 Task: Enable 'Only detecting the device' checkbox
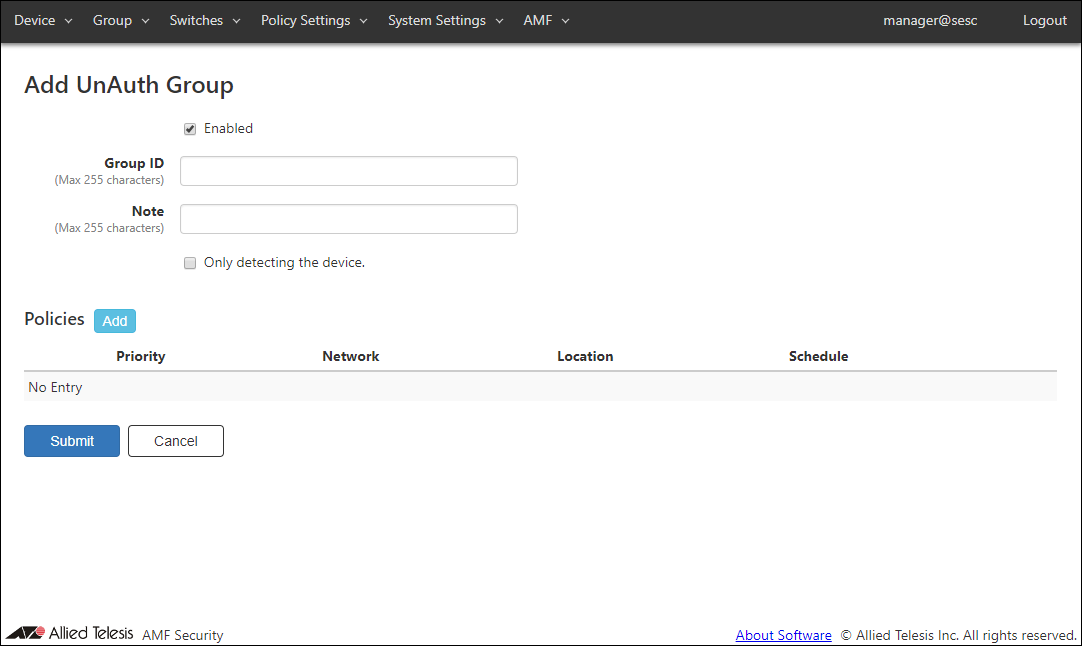point(190,263)
